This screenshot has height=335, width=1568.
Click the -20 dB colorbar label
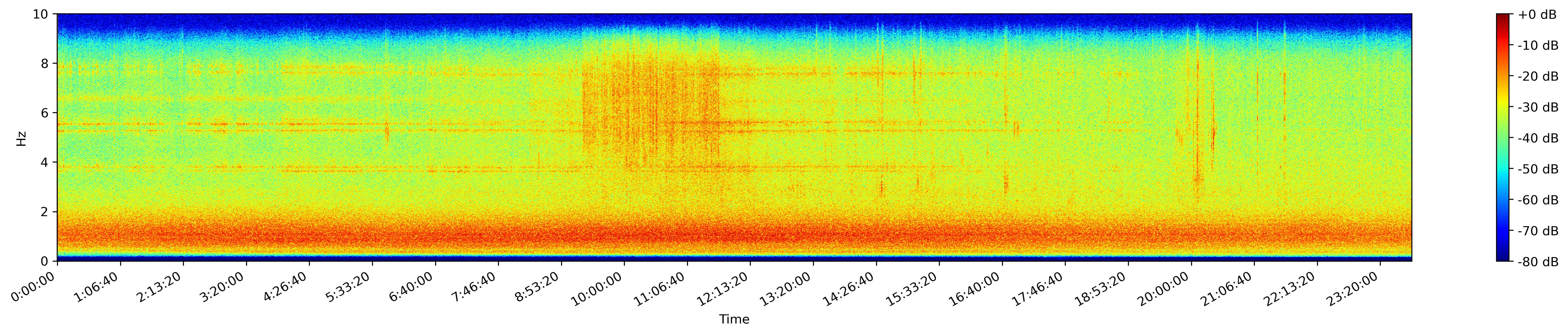point(1538,76)
